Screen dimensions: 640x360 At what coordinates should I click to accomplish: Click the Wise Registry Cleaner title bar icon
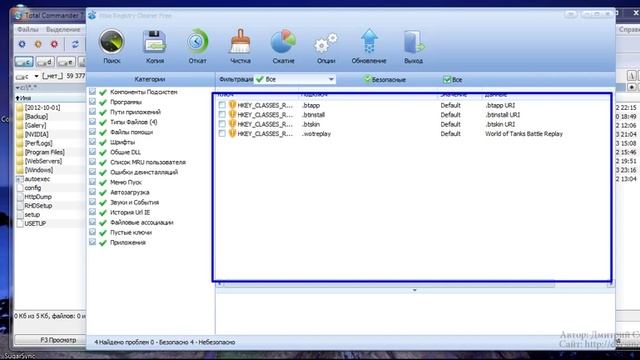coord(92,15)
